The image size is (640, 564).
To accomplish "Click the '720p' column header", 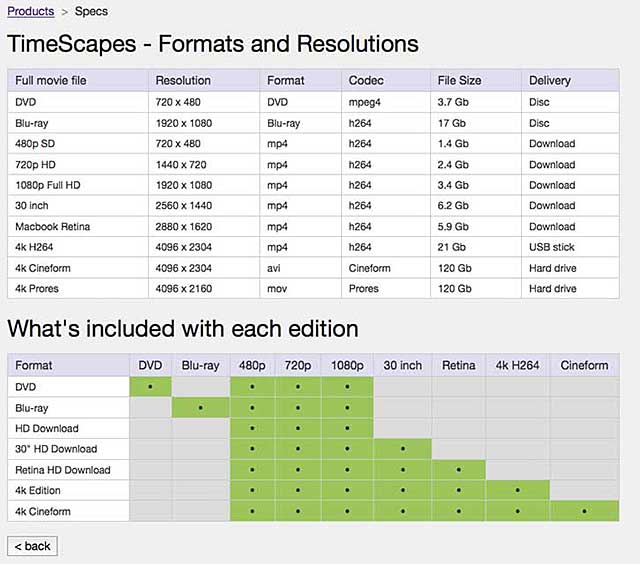I will click(x=298, y=365).
